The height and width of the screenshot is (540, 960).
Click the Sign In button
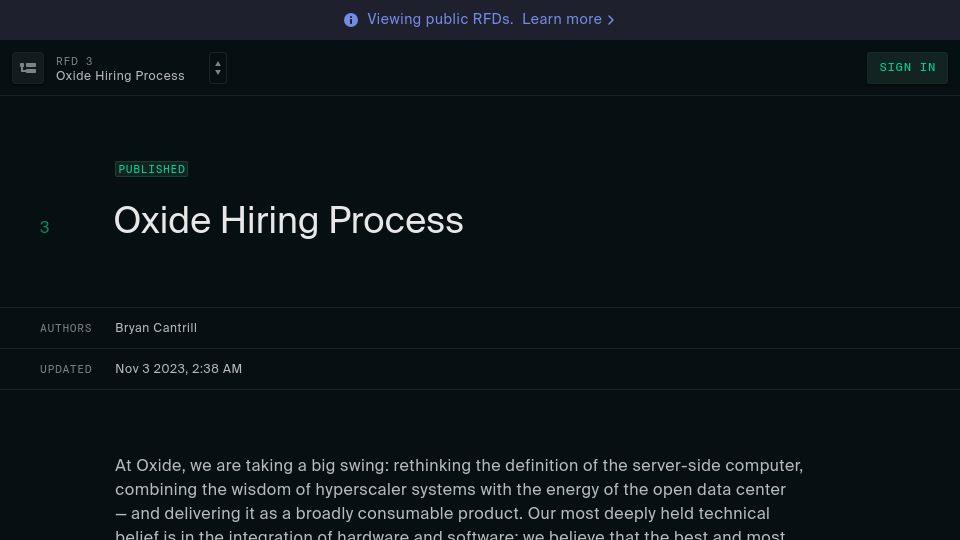(907, 68)
